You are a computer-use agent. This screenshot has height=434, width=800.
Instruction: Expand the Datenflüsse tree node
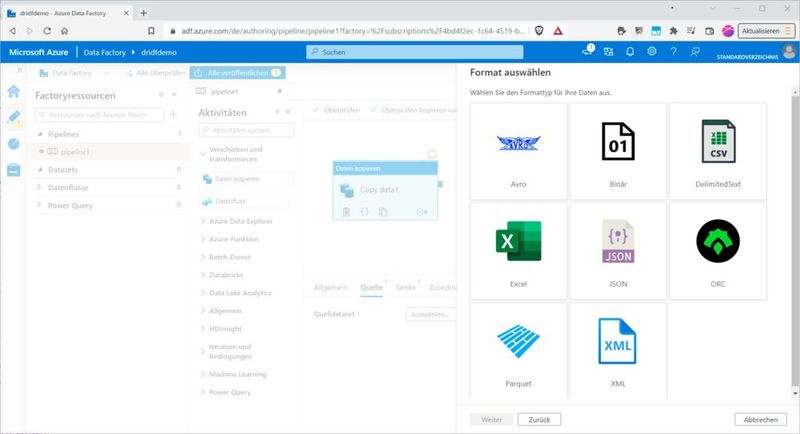[x=40, y=187]
